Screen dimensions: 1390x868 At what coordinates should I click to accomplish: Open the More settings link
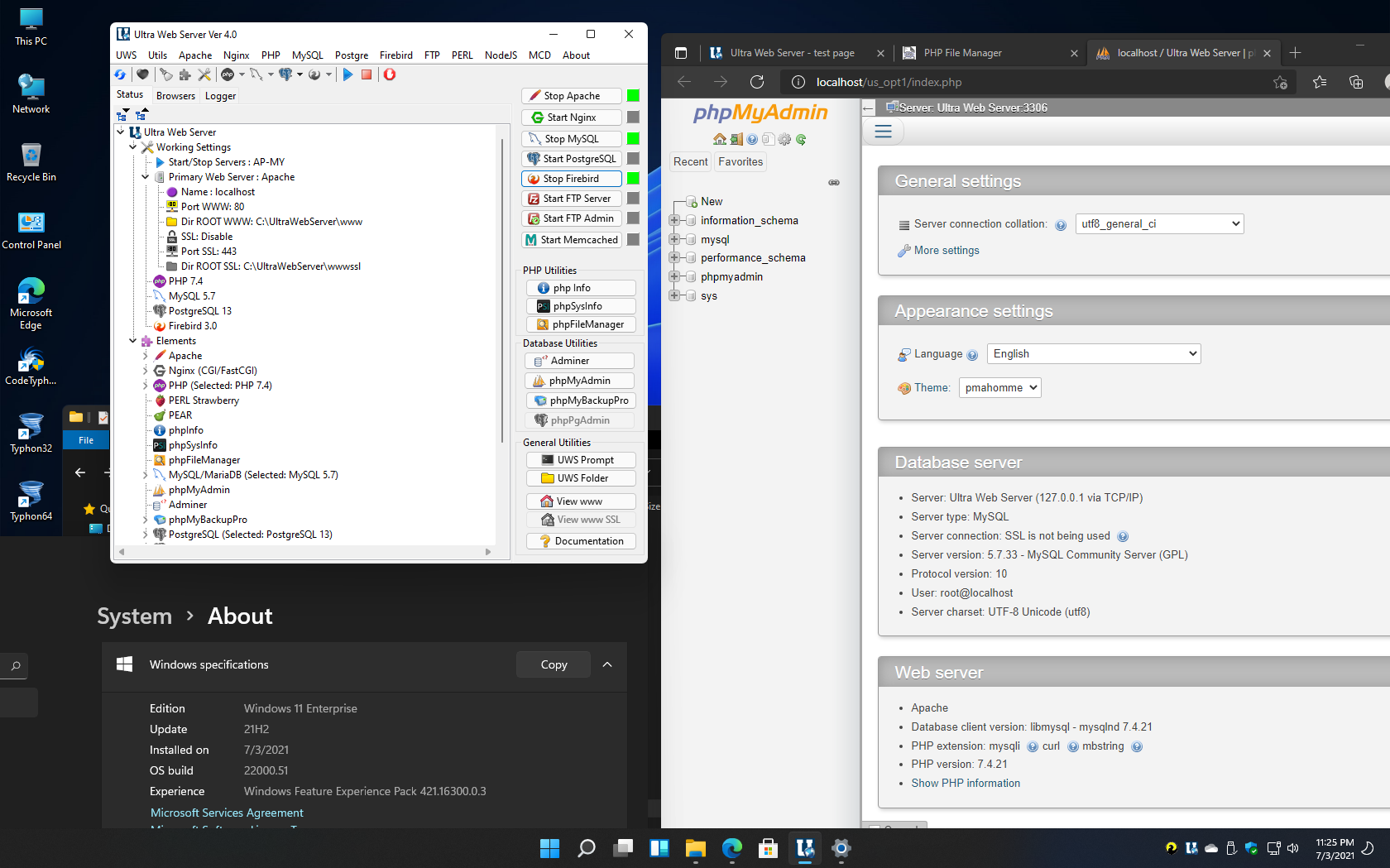tap(947, 250)
